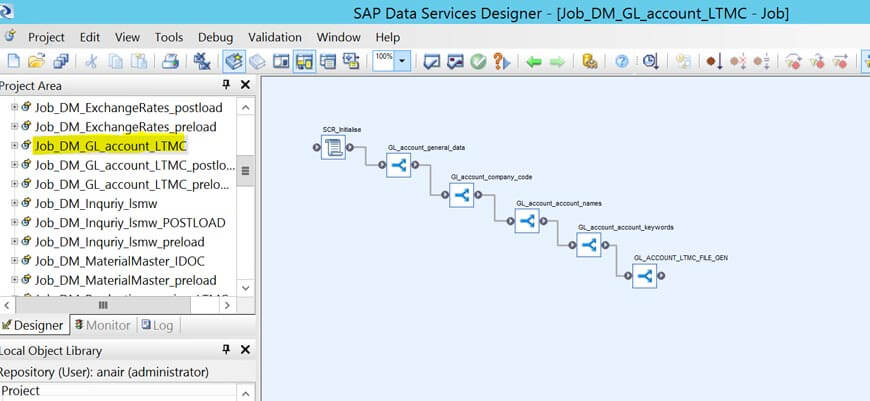Click the curved-arrow step over debug icon

(x=793, y=62)
